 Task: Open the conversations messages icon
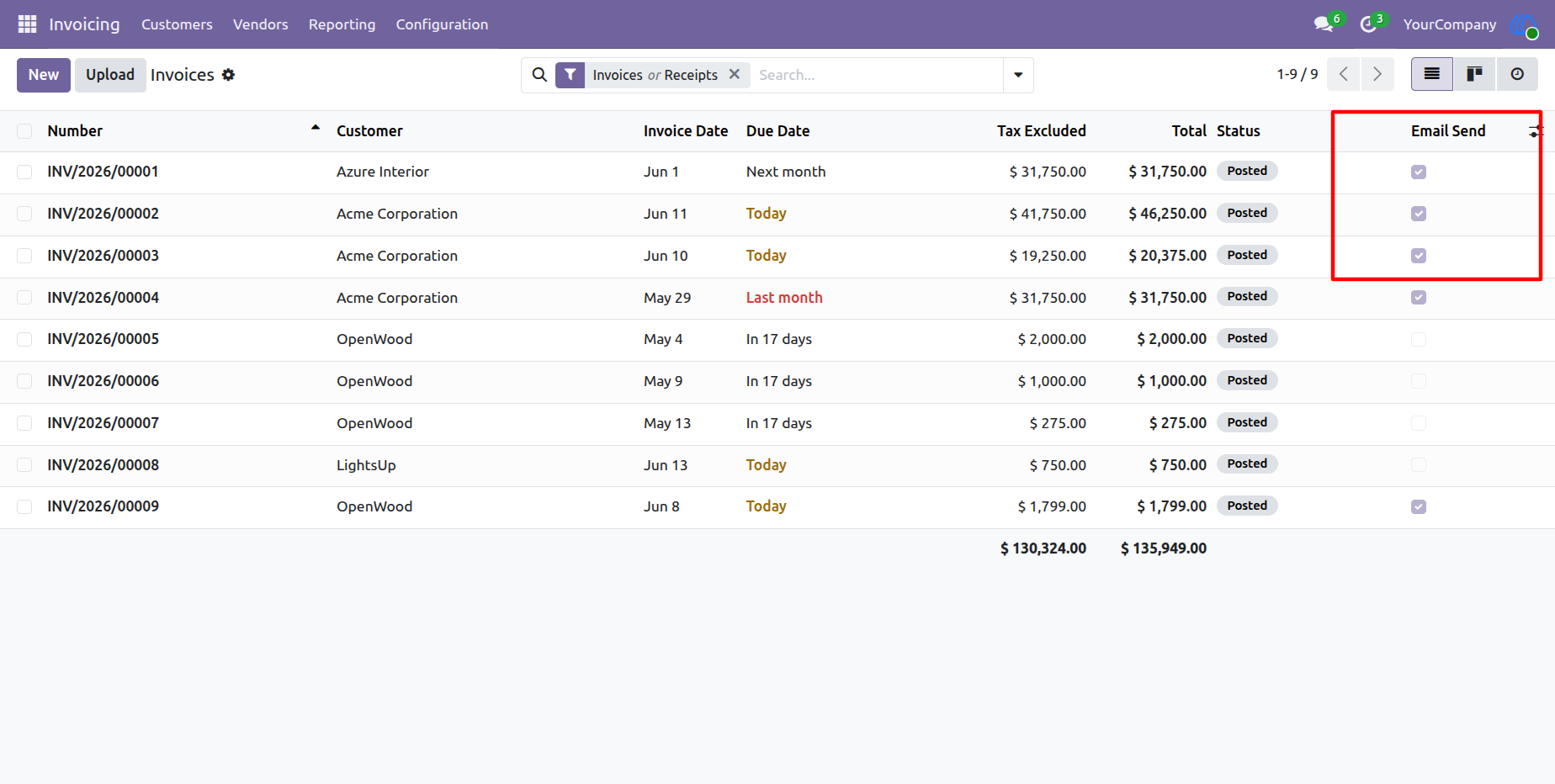point(1324,24)
